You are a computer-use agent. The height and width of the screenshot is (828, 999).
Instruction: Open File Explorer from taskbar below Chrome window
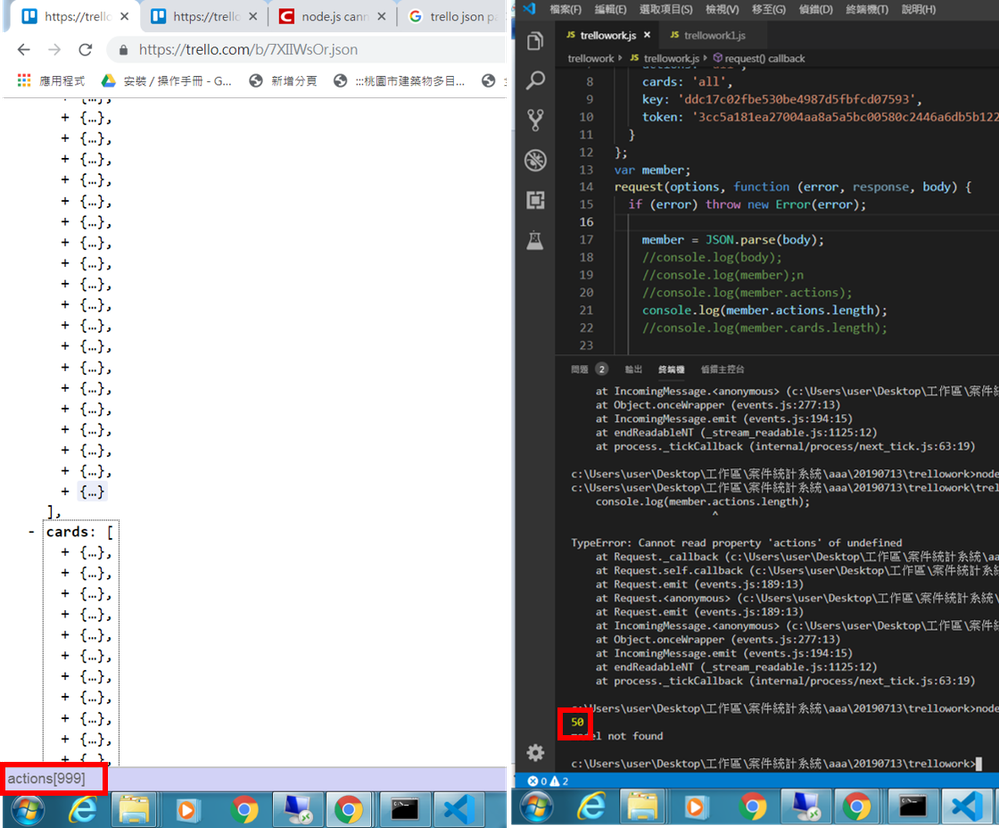pyautogui.click(x=134, y=810)
